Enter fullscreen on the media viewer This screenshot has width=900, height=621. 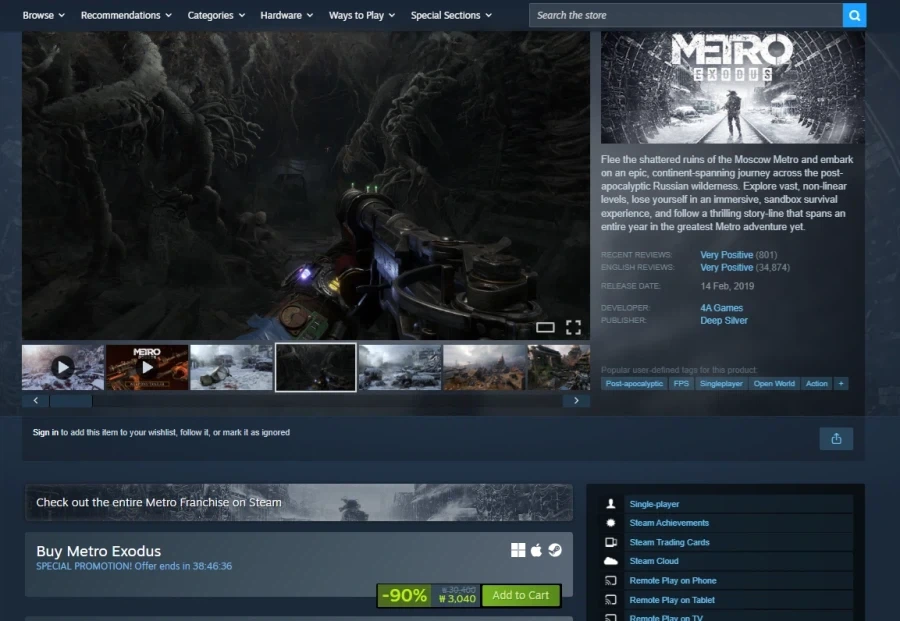(x=573, y=327)
